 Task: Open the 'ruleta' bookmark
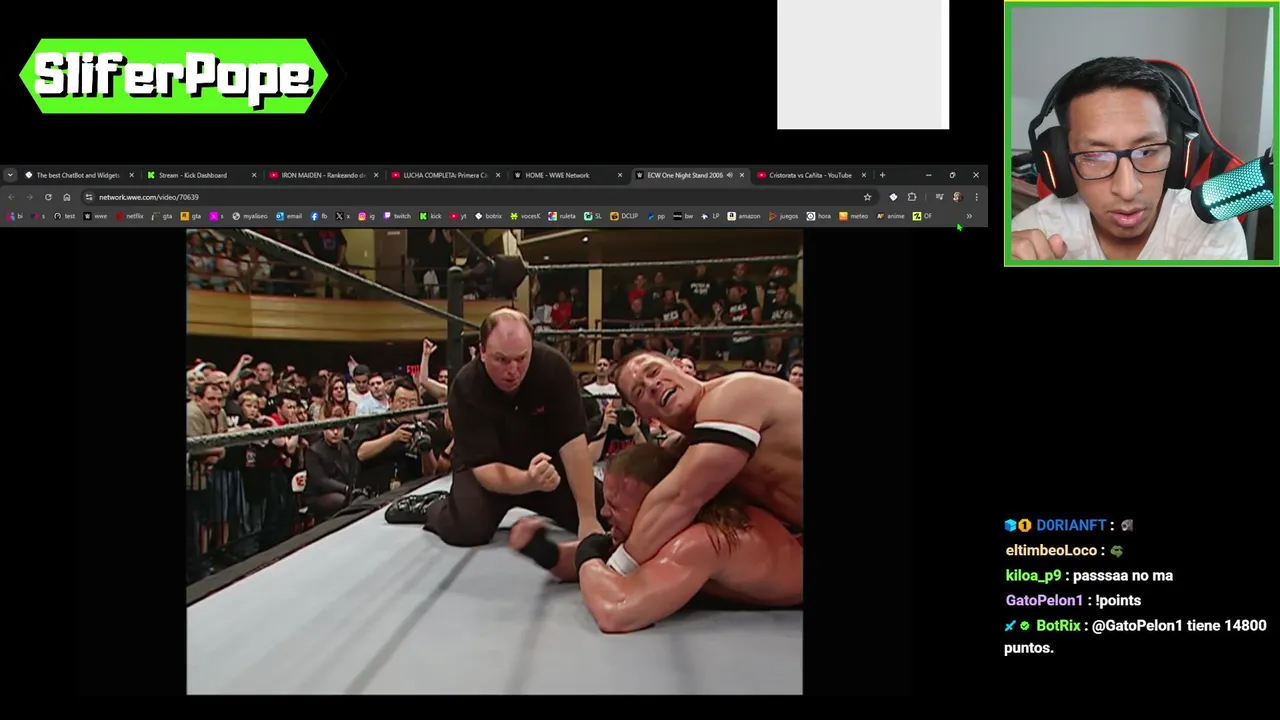pos(562,216)
